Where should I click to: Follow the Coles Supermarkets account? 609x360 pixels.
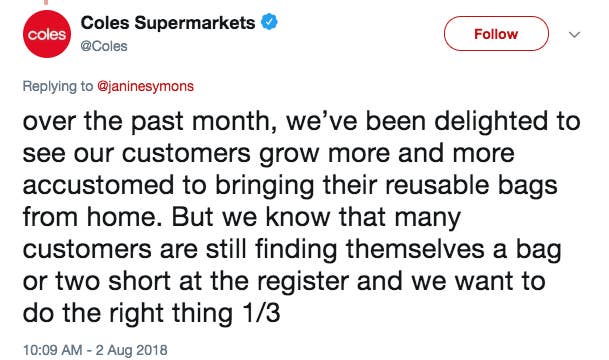coord(496,34)
